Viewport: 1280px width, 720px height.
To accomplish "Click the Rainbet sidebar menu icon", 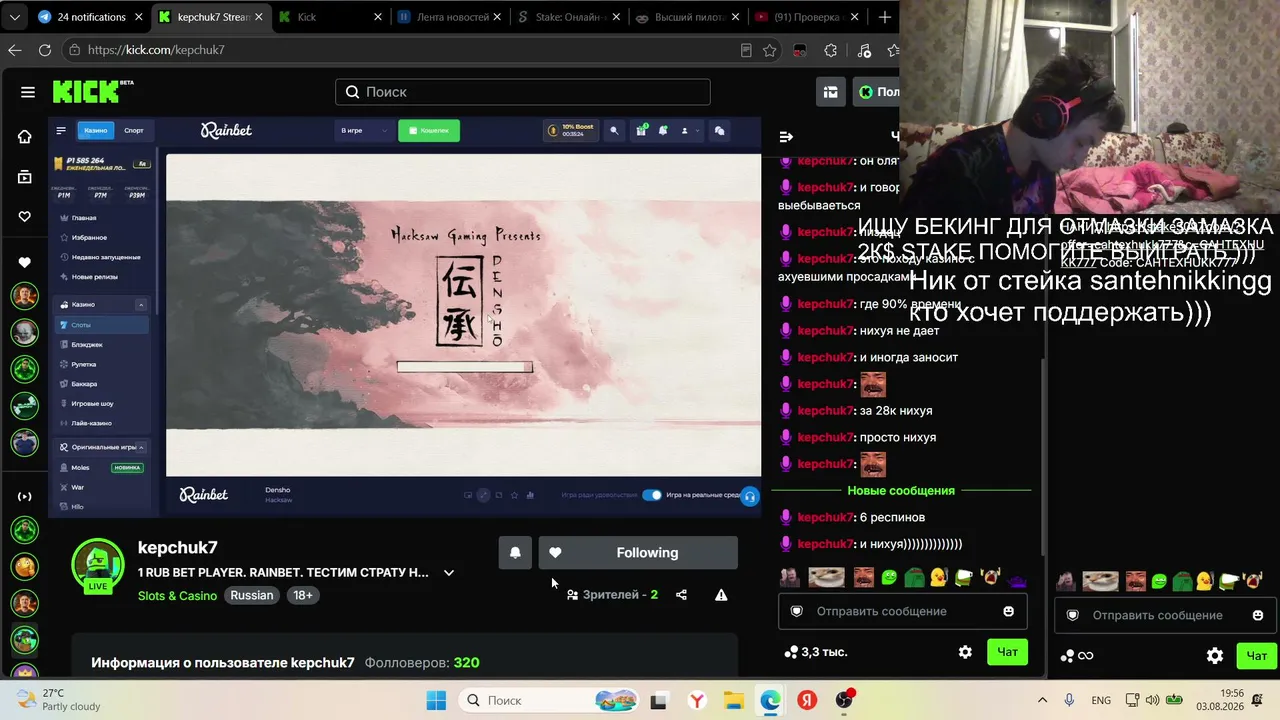I will pos(61,130).
